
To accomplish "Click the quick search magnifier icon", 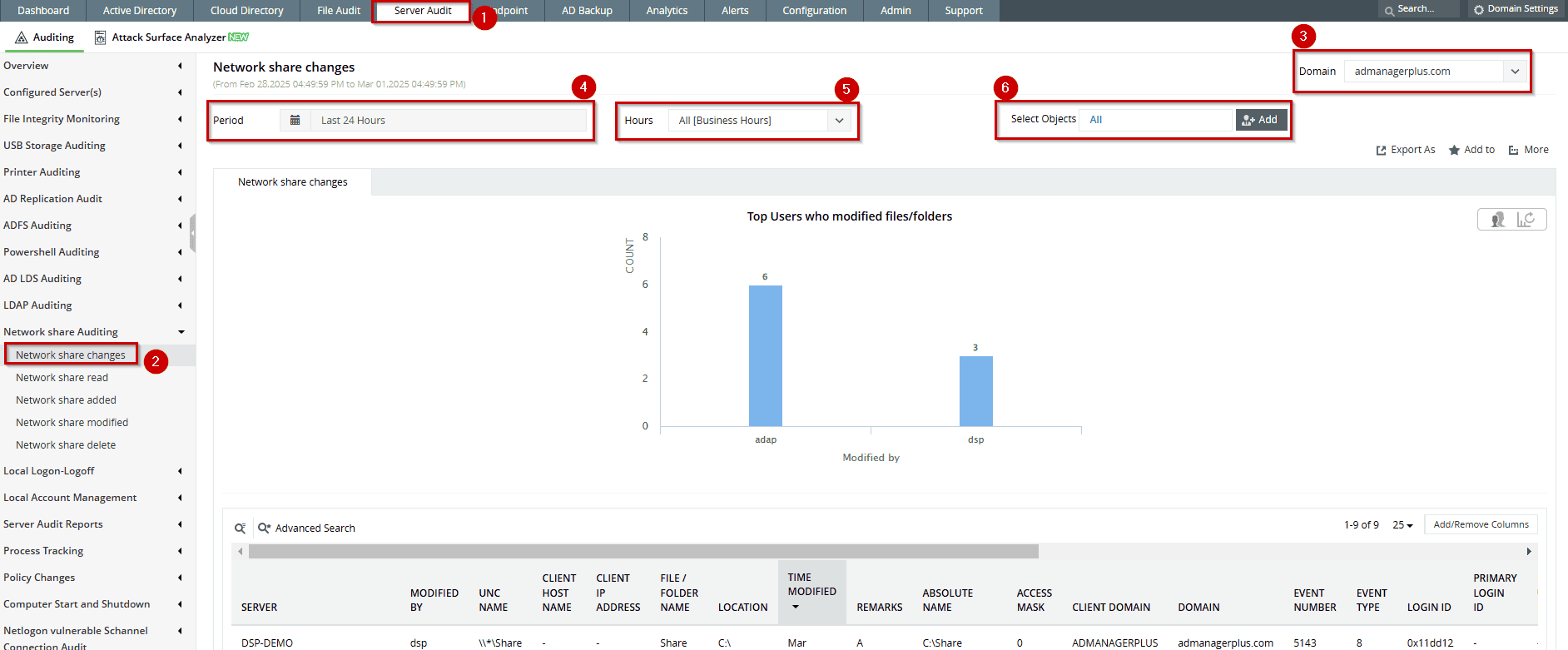I will [240, 528].
